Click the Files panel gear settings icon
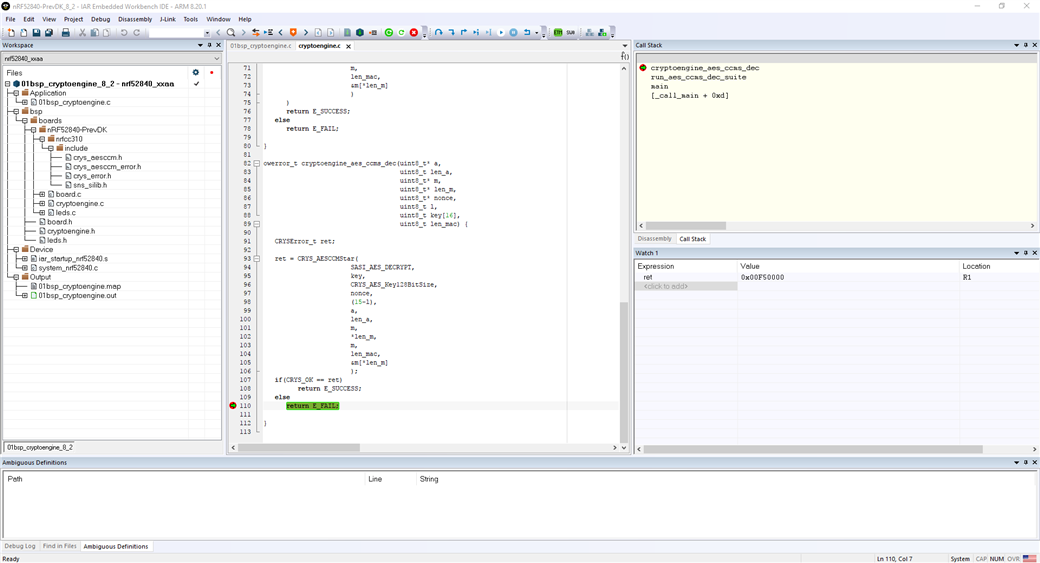The width and height of the screenshot is (1040, 563). pos(196,72)
